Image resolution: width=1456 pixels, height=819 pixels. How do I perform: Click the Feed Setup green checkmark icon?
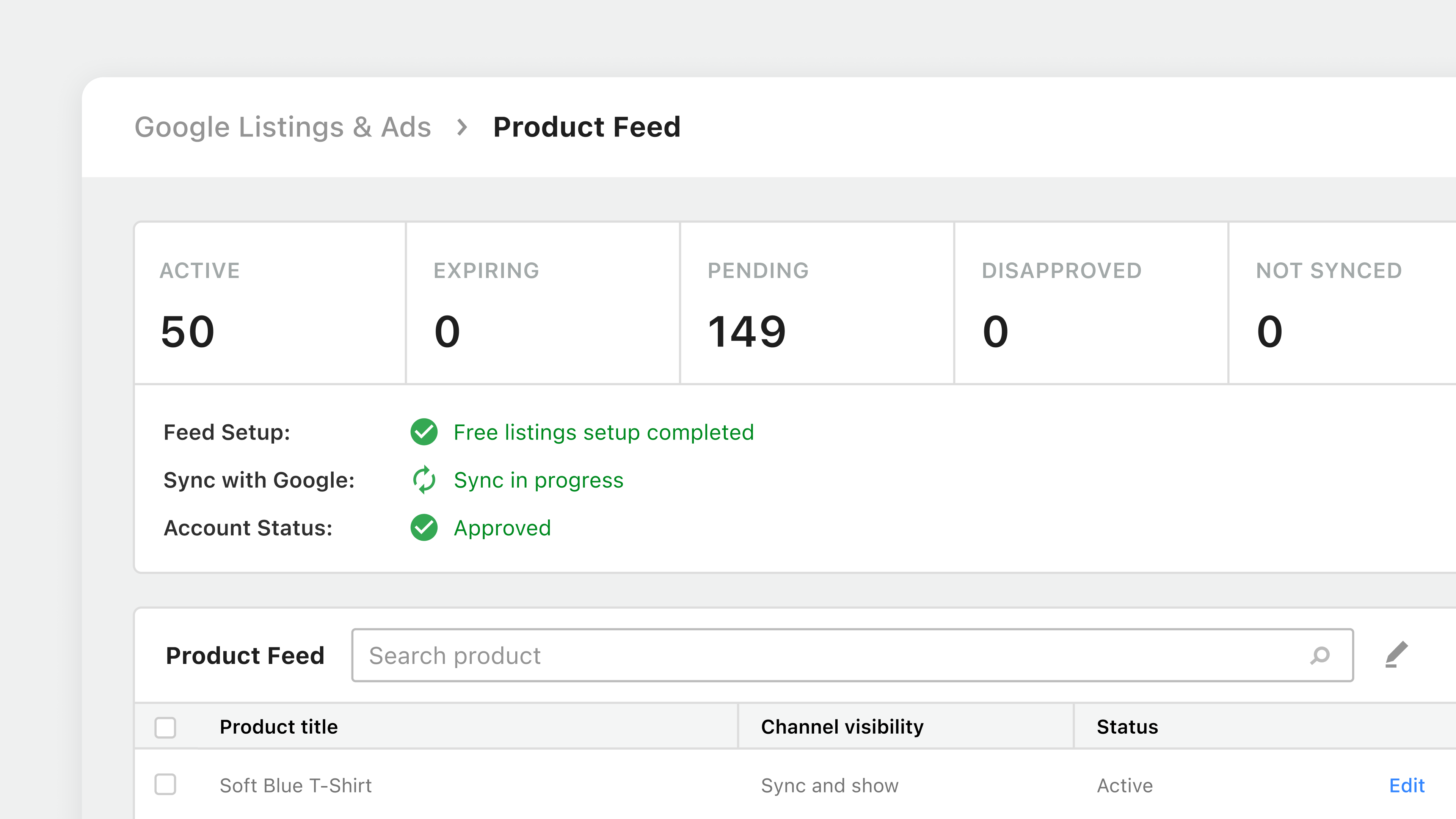(424, 432)
